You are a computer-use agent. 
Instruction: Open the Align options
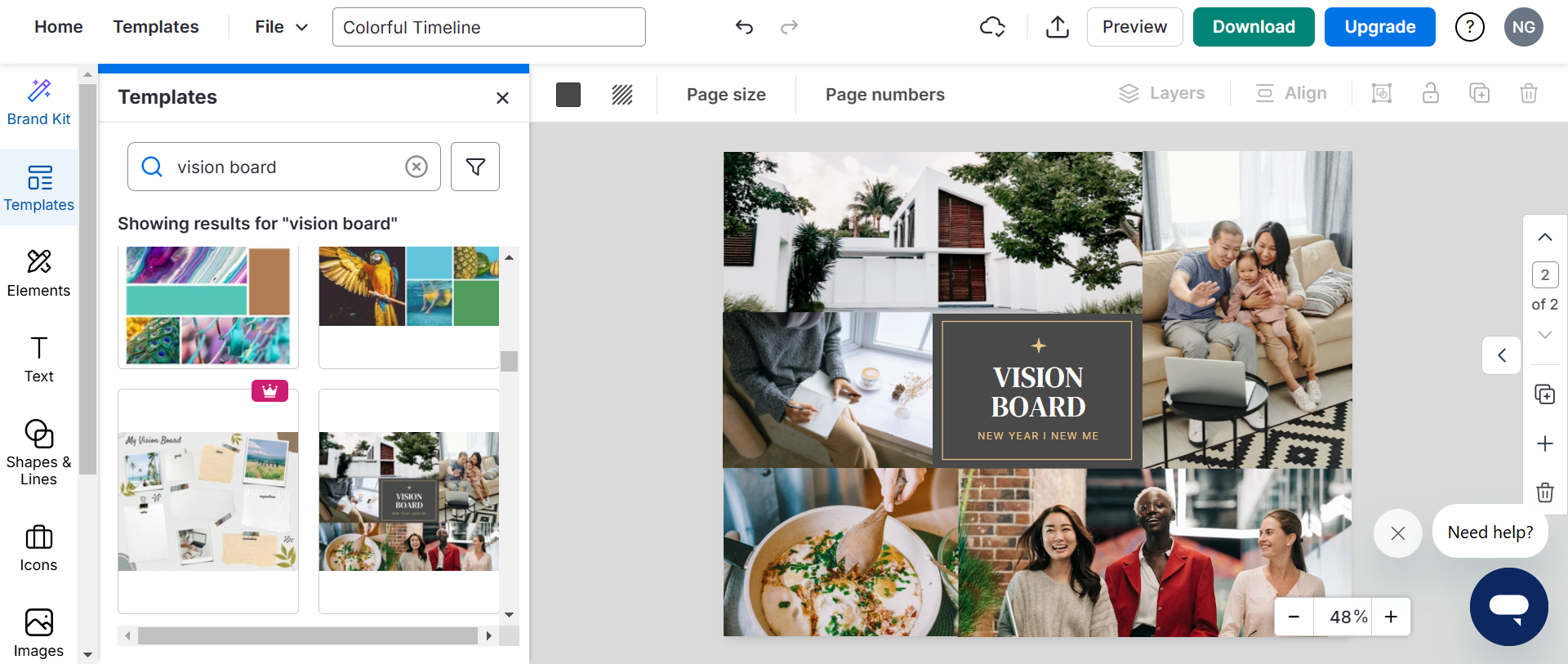tap(1290, 93)
